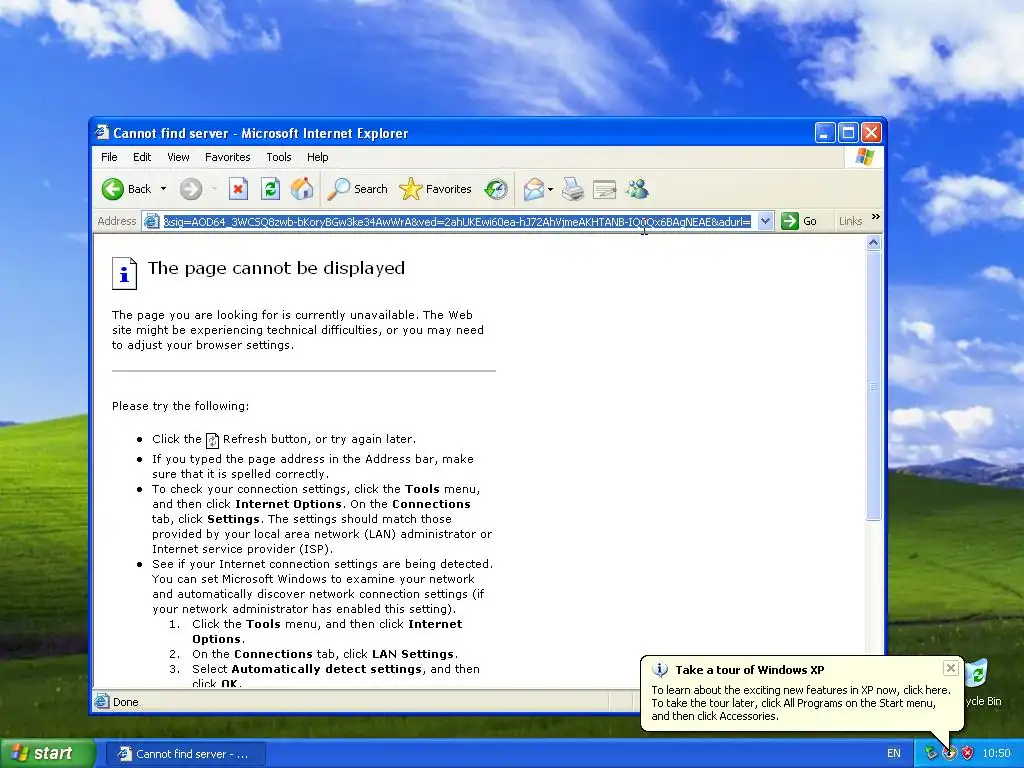Image resolution: width=1024 pixels, height=768 pixels.
Task: Click the network connection tray icon
Action: [931, 754]
